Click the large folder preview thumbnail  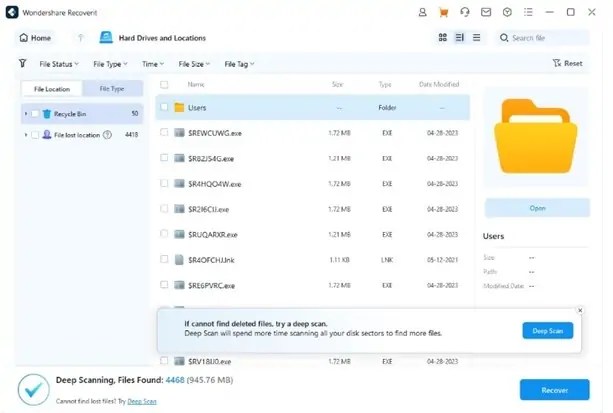[x=536, y=136]
